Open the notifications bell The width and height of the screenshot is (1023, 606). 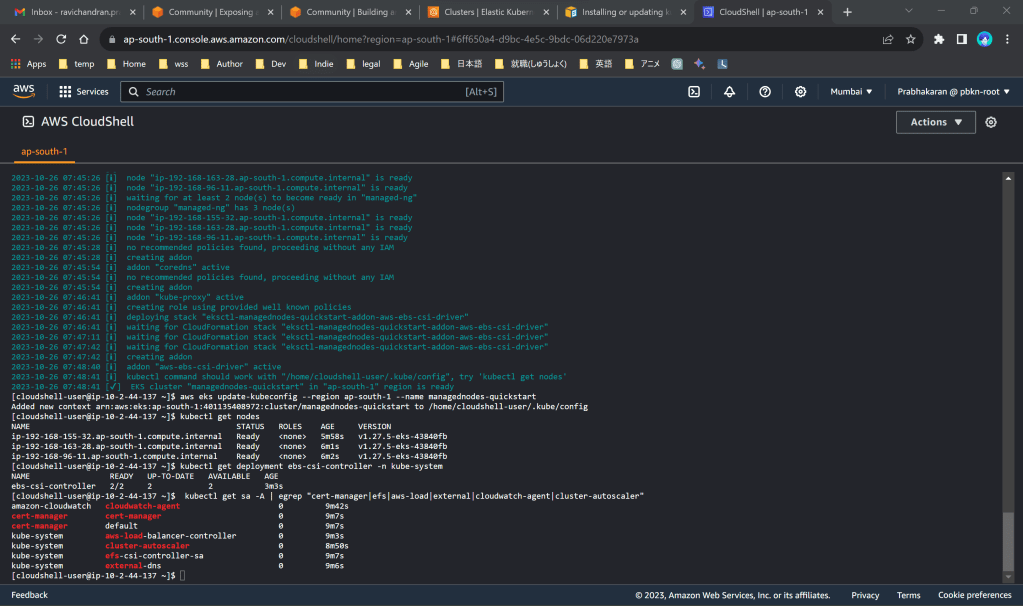pos(729,92)
